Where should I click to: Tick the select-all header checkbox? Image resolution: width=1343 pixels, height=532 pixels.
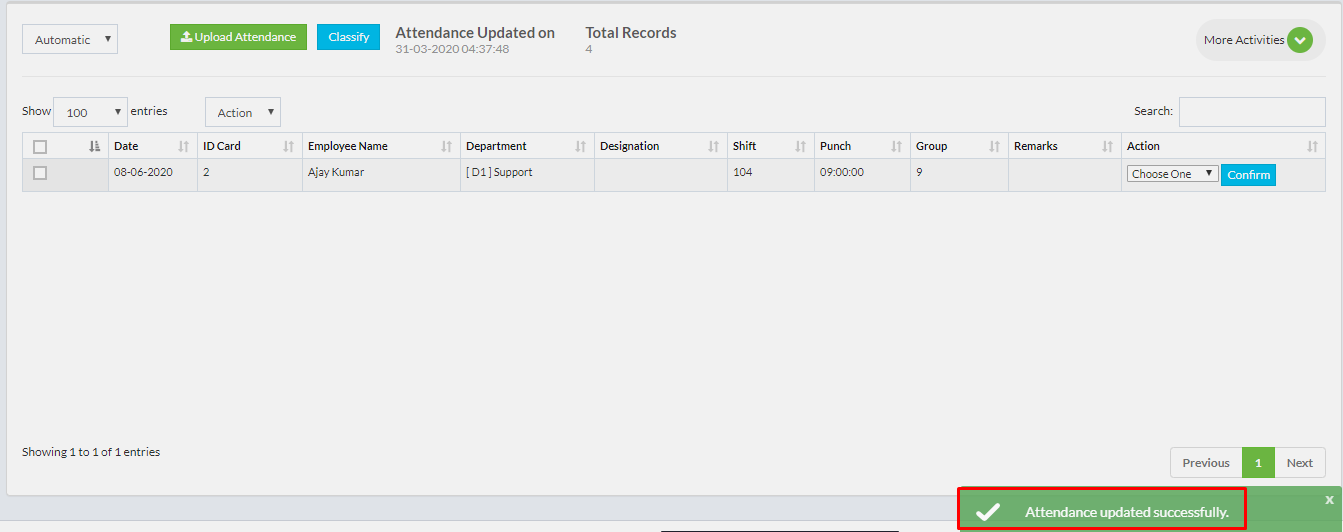(x=40, y=146)
